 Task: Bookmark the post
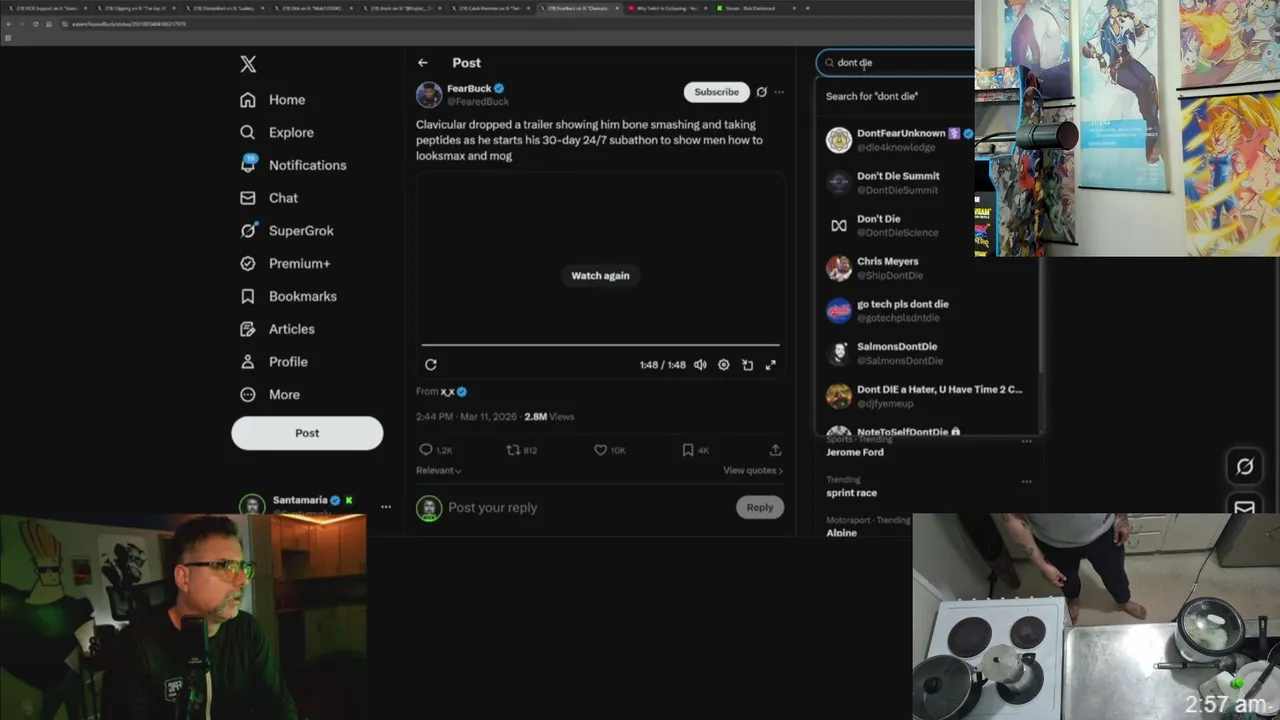coord(688,450)
